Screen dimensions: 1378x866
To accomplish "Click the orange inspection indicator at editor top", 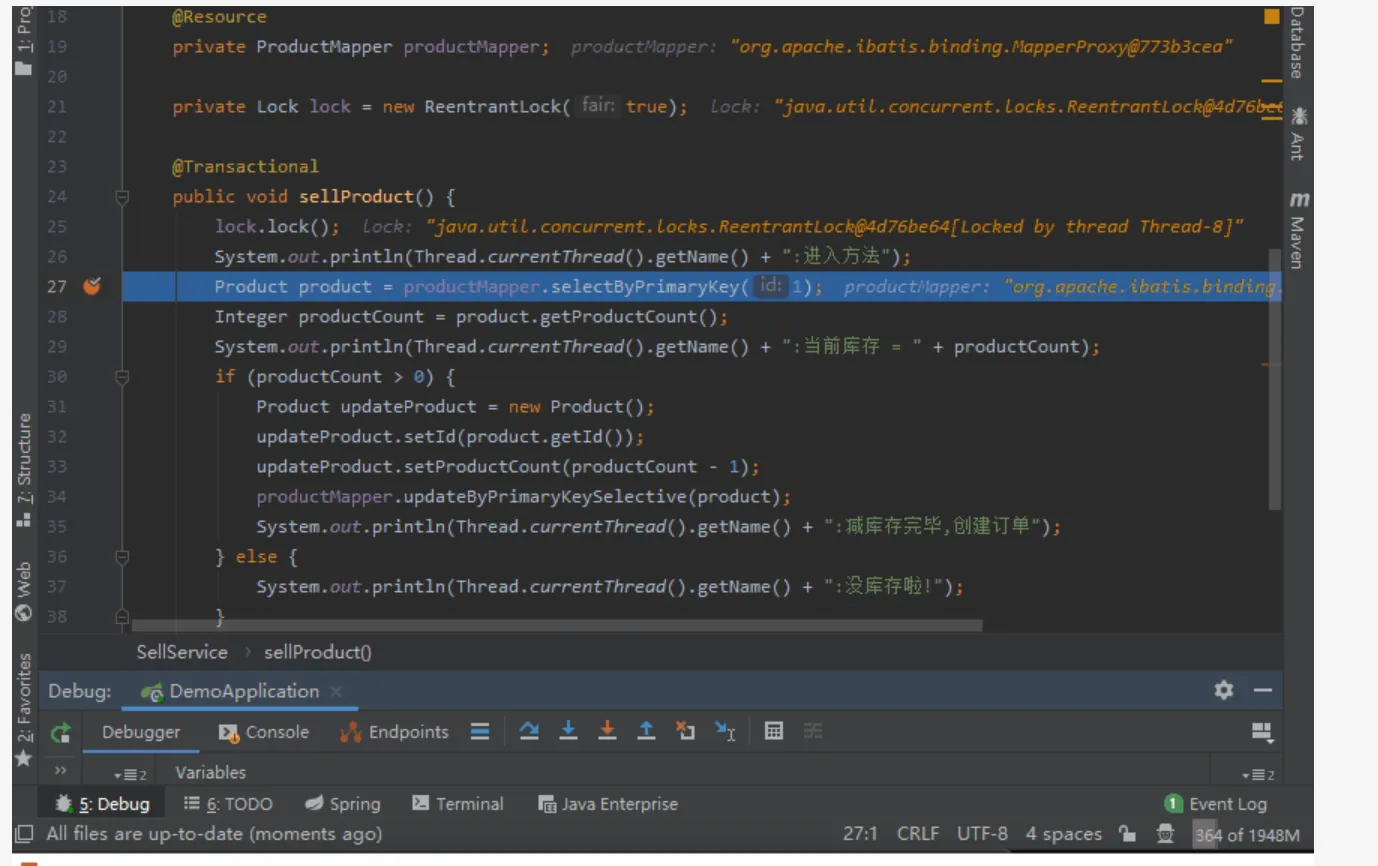I will (1272, 17).
